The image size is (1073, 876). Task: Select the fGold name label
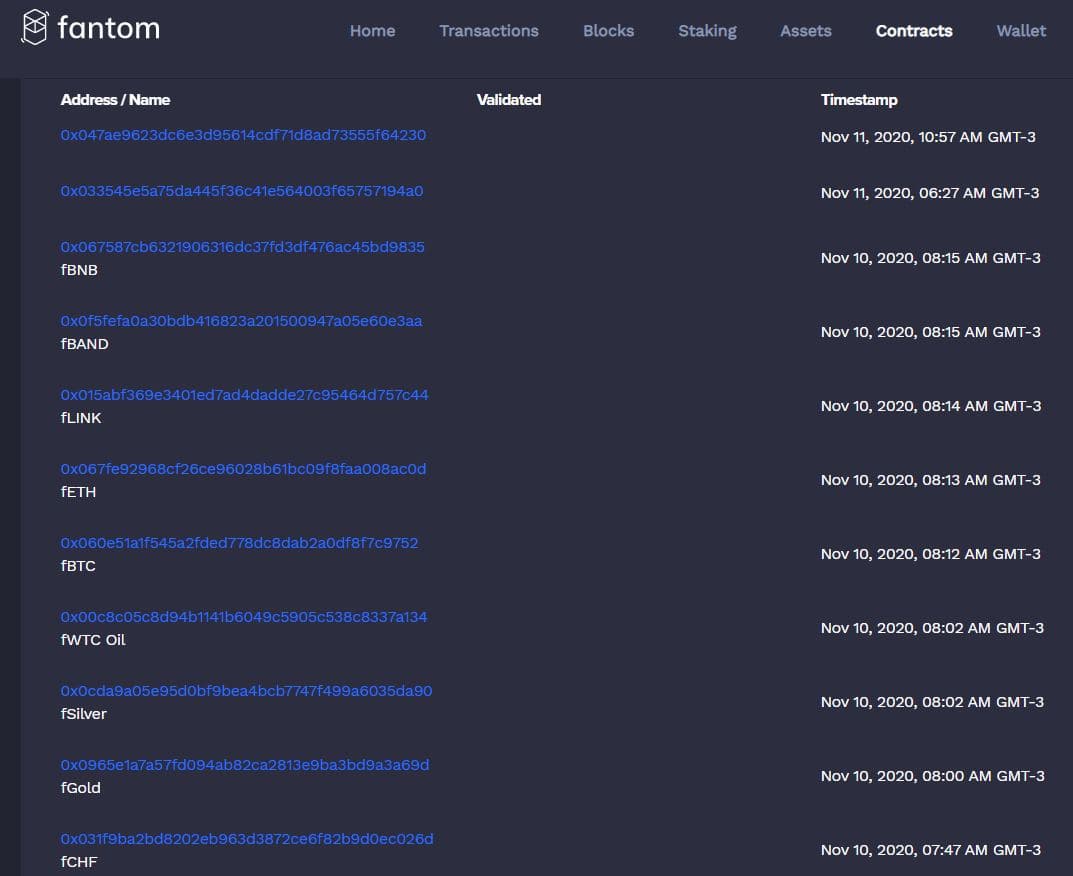click(80, 788)
